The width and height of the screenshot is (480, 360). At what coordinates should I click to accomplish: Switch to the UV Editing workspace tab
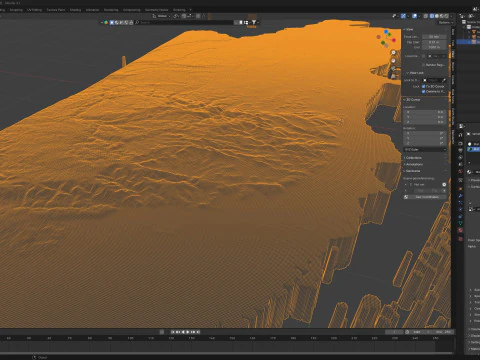coord(34,10)
